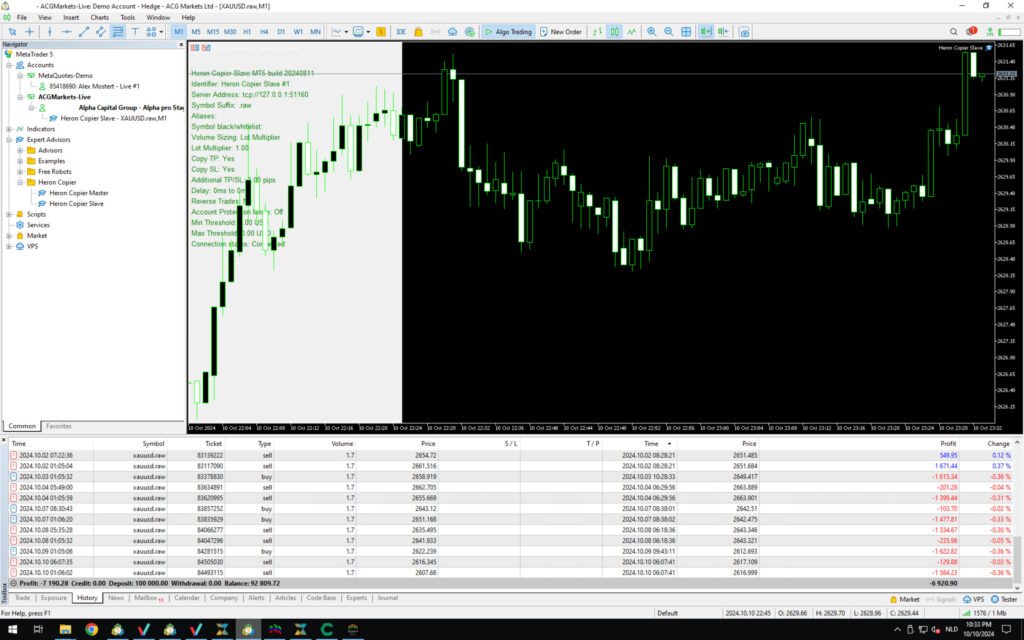Switch chart to M5 timeframe
1024x640 pixels.
pyautogui.click(x=195, y=31)
